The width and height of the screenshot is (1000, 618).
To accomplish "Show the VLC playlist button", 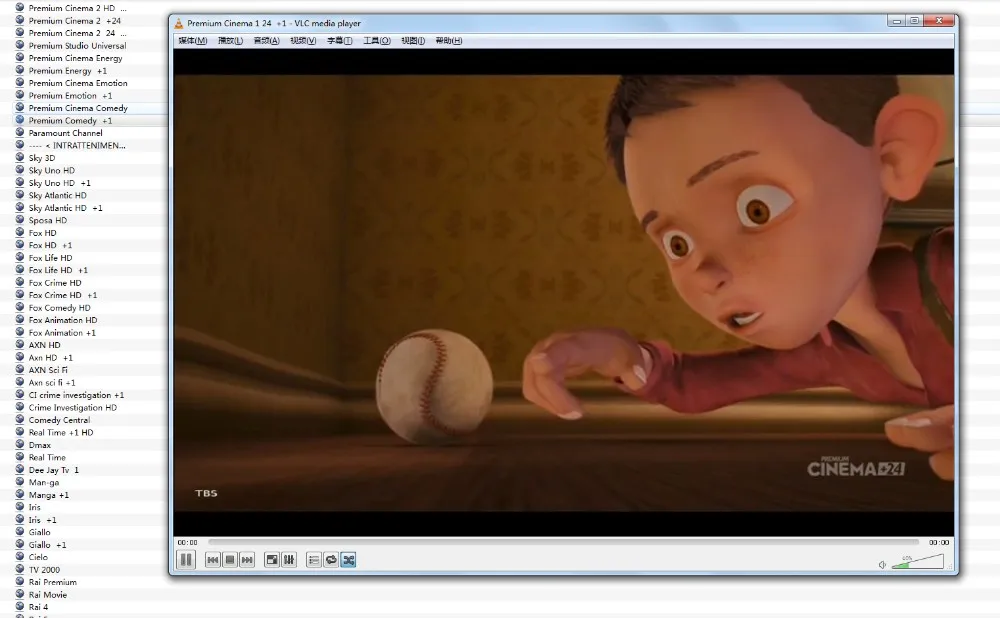I will [314, 560].
